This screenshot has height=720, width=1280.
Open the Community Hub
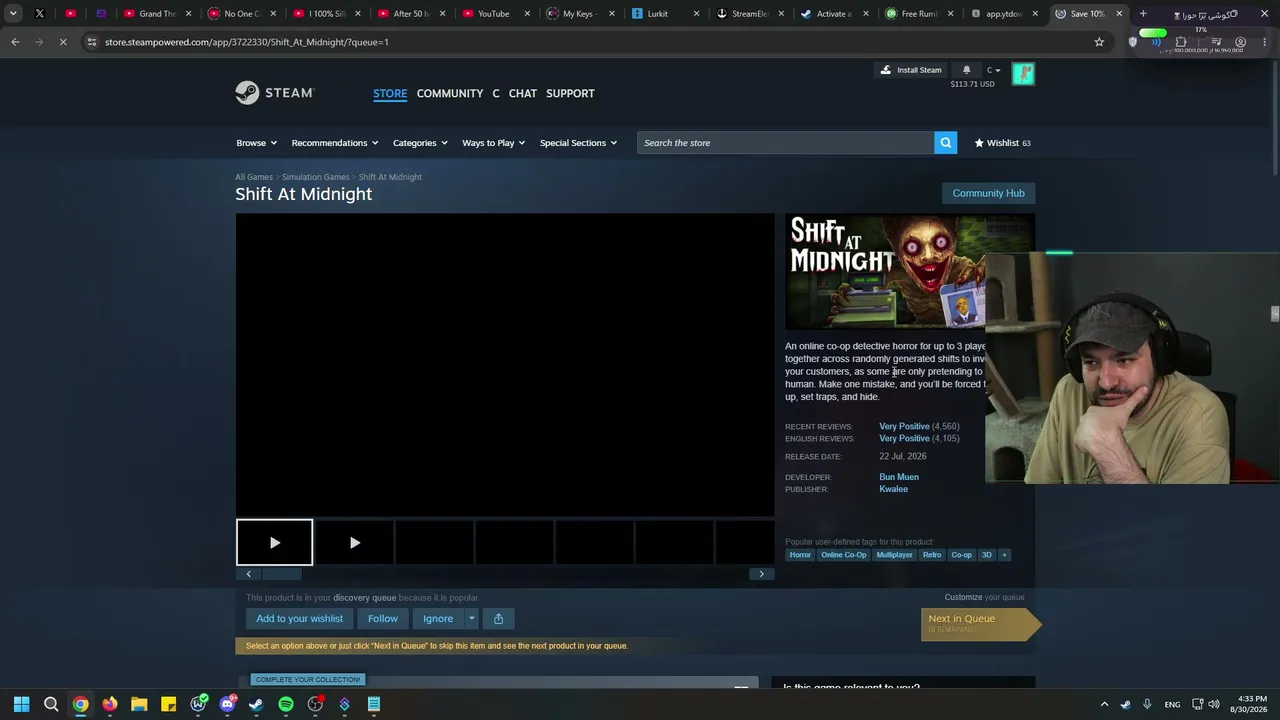pyautogui.click(x=988, y=193)
